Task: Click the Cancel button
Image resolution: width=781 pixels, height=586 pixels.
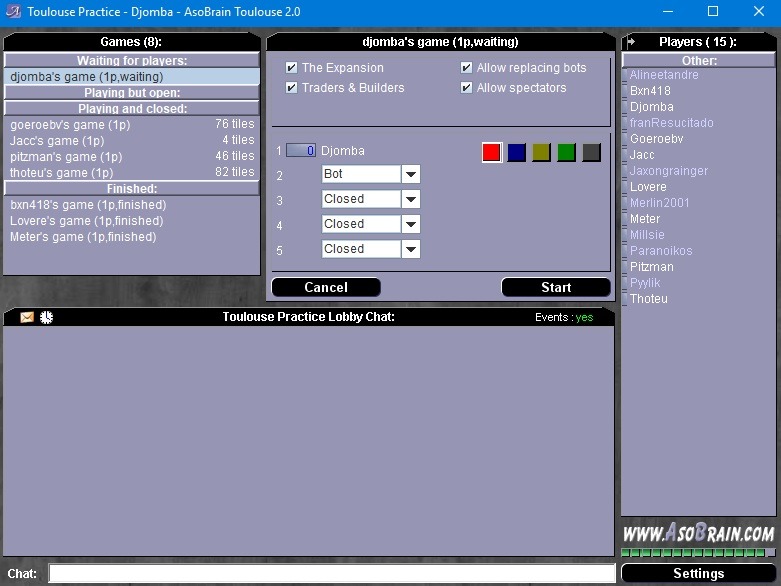Action: pos(326,287)
